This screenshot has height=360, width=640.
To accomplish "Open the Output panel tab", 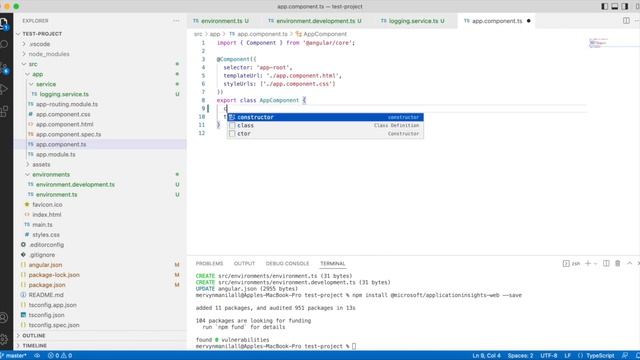I will tap(244, 264).
